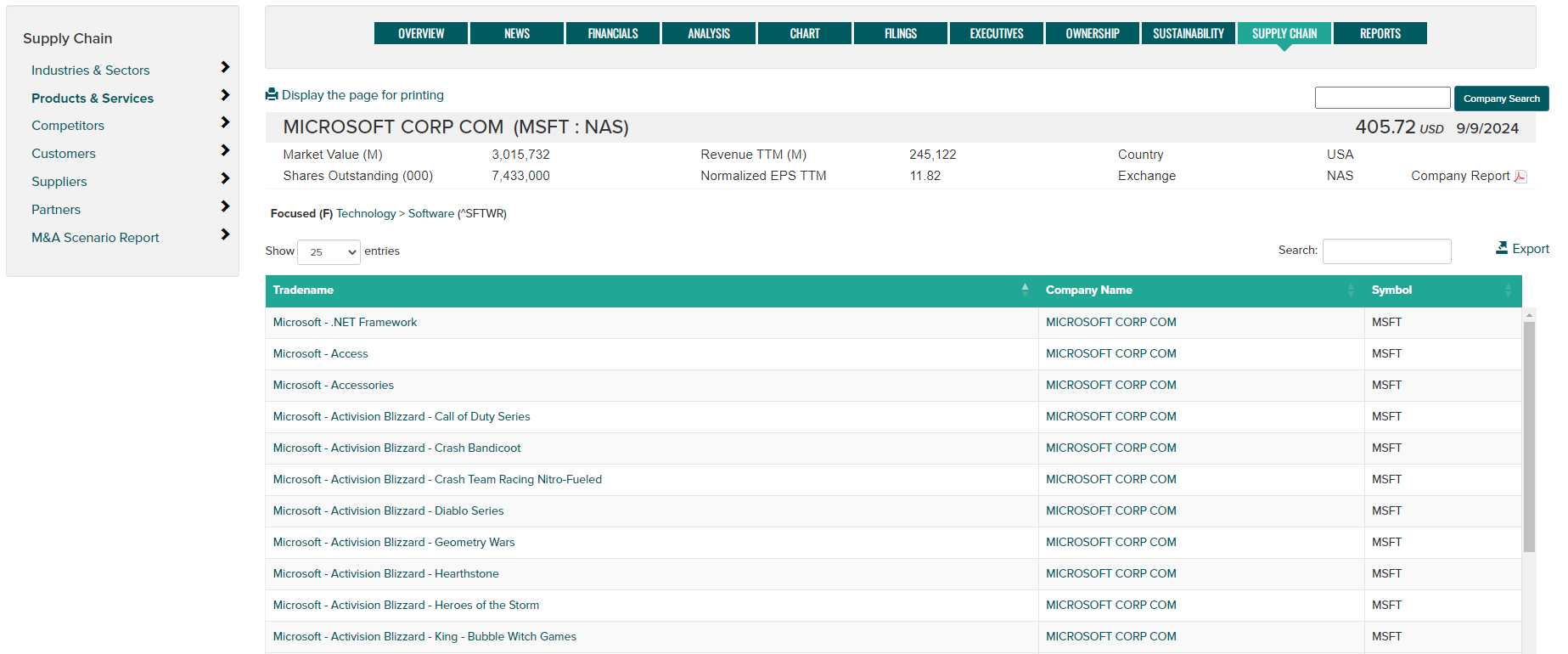1568x654 pixels.
Task: Open Microsoft - Access tradename
Action: pyautogui.click(x=320, y=353)
